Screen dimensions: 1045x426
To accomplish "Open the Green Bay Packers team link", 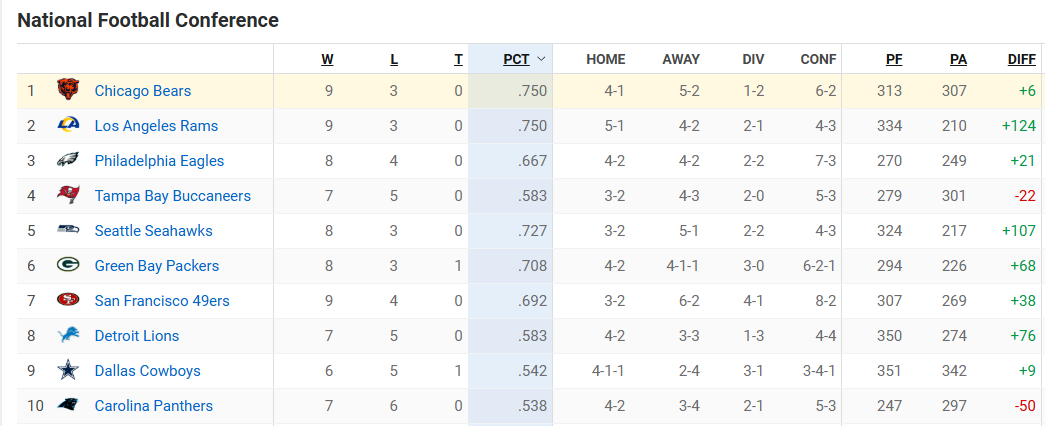I will [x=157, y=266].
